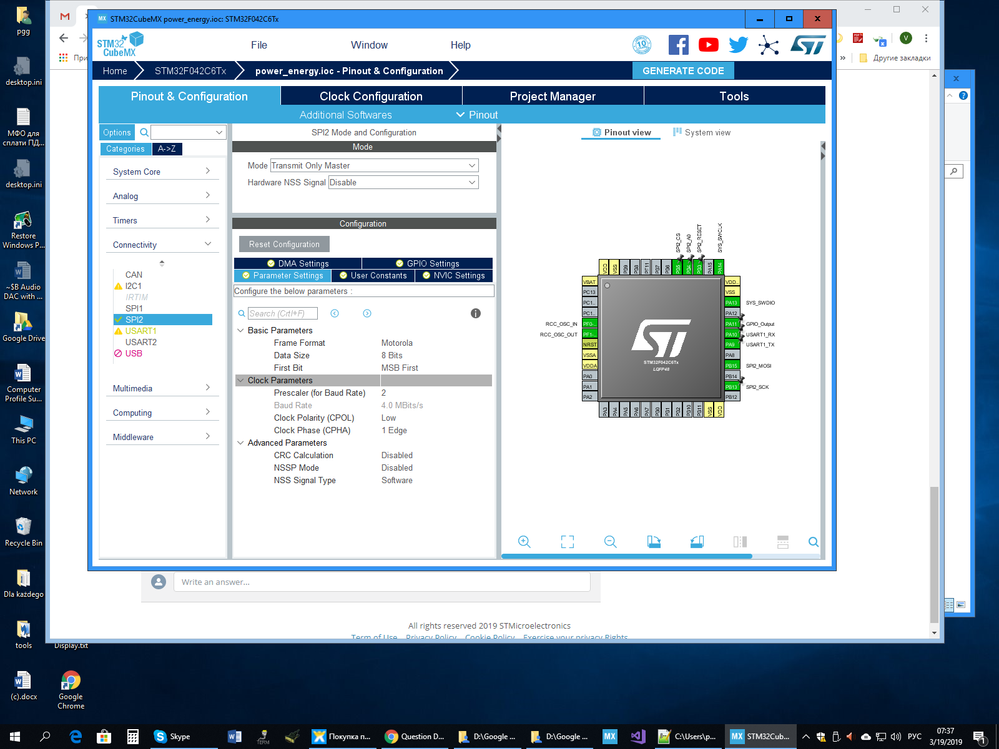Open Calculator from the taskbar
Image resolution: width=999 pixels, height=749 pixels.
point(133,736)
